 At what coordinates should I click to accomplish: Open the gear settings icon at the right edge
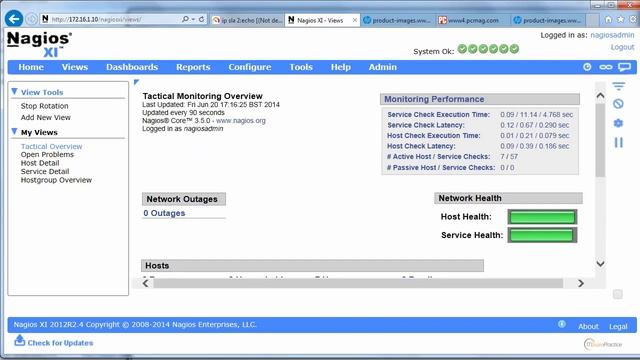[618, 123]
